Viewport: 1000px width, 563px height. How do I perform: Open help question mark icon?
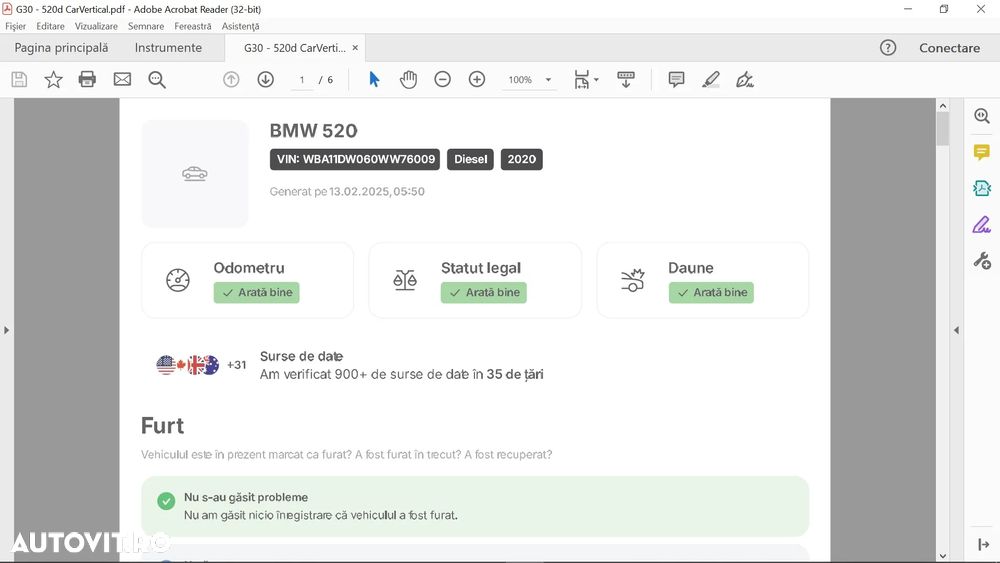888,48
